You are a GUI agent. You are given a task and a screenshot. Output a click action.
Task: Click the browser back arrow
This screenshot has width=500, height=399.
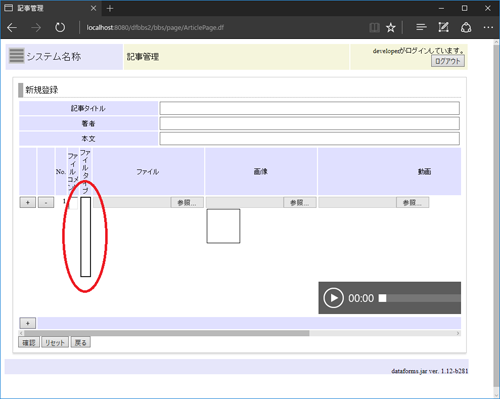pyautogui.click(x=12, y=27)
